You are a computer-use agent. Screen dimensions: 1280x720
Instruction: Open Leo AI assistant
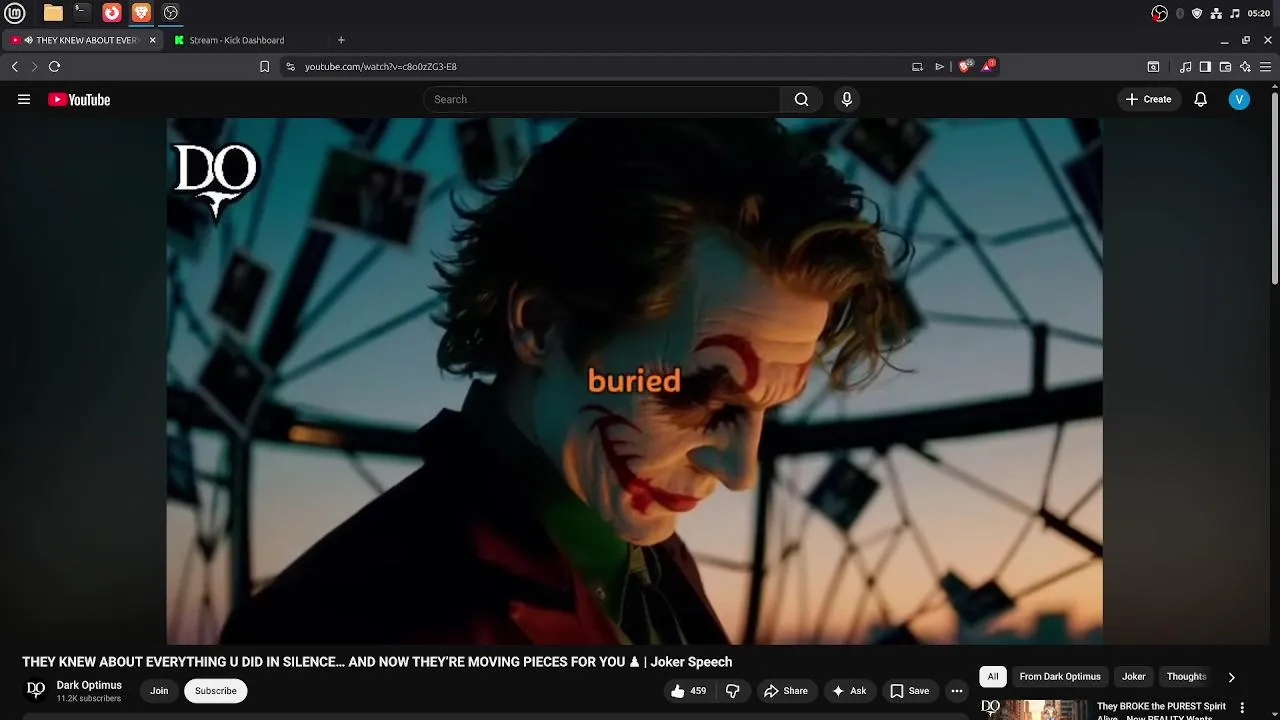tap(1245, 66)
